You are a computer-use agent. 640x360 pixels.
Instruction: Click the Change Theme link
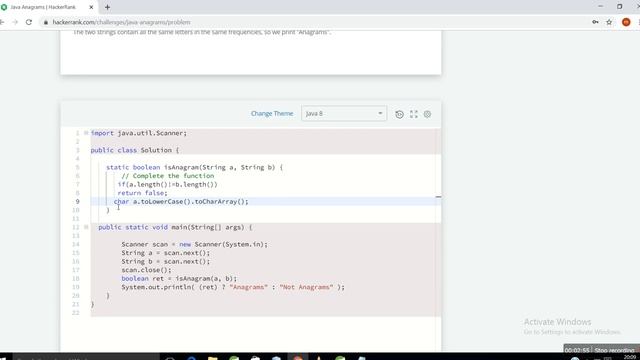click(272, 113)
